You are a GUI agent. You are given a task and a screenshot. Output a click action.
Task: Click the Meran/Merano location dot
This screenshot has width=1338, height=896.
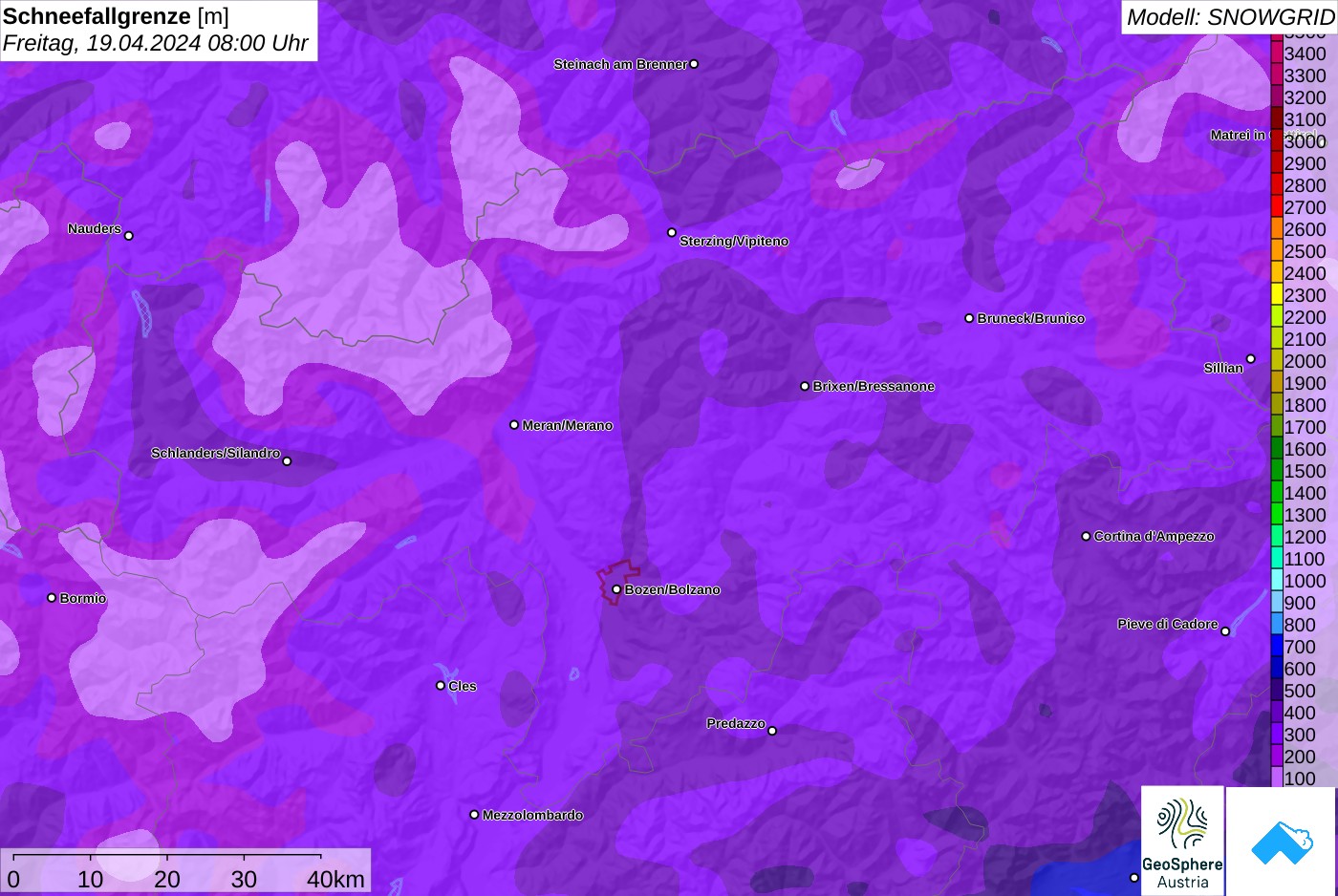514,425
